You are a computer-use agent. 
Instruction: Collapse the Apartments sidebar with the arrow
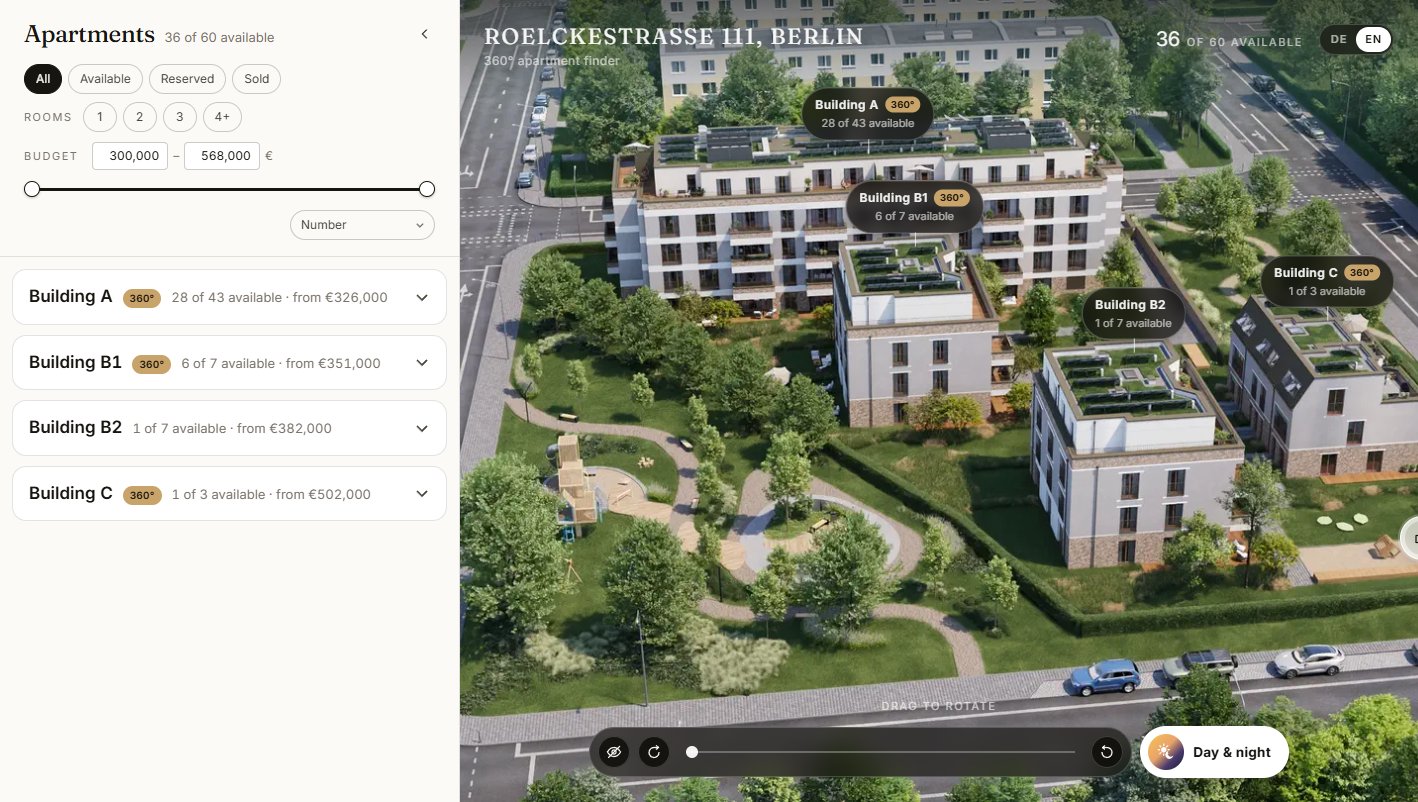(424, 34)
